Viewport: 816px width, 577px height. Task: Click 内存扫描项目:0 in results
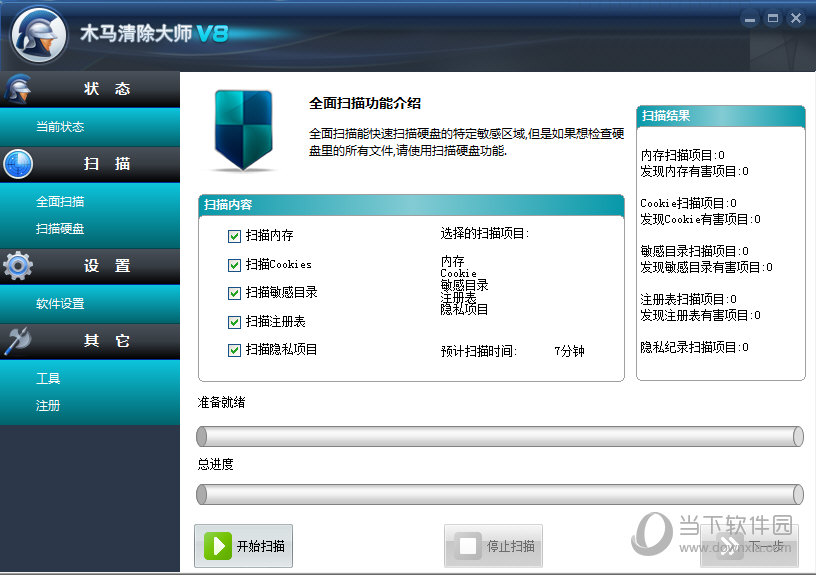682,155
